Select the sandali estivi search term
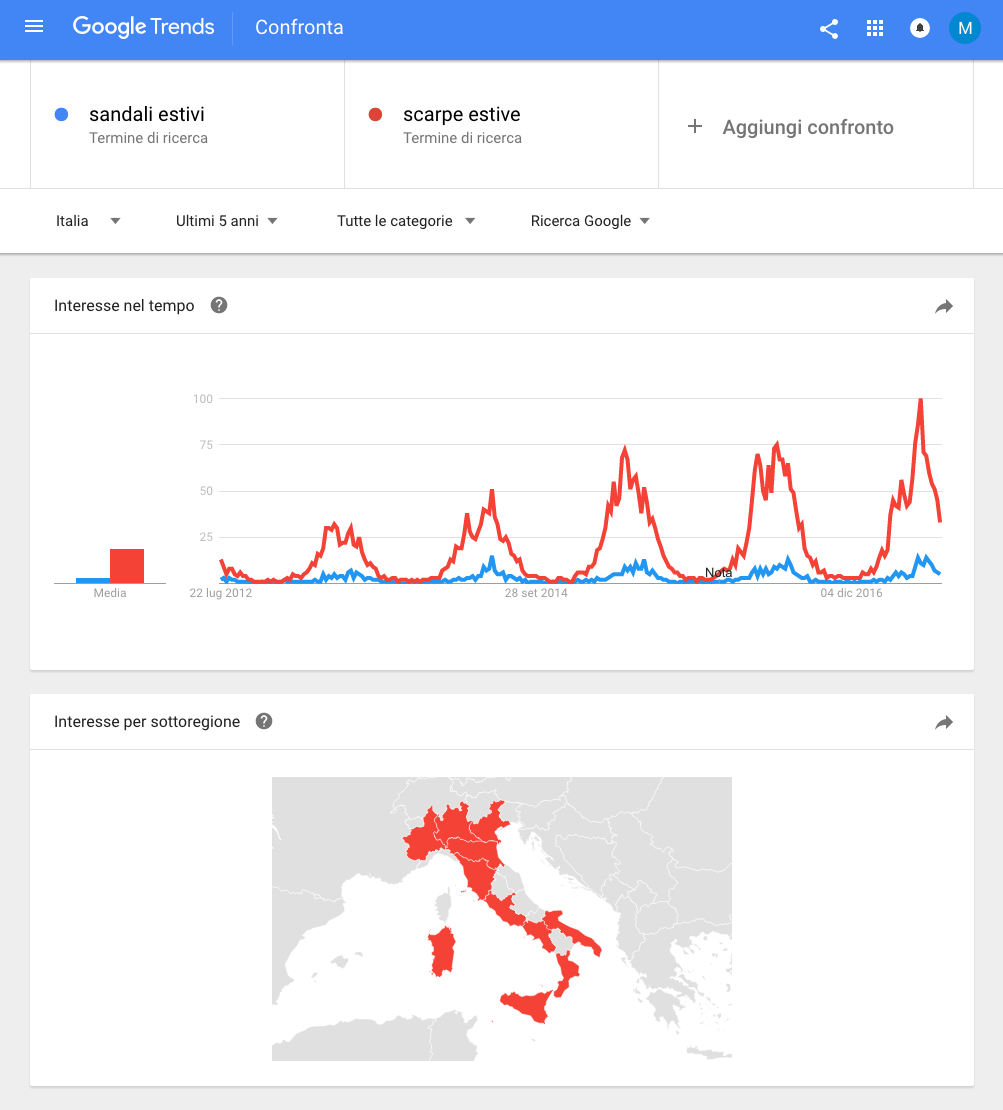Viewport: 1003px width, 1110px height. point(147,115)
